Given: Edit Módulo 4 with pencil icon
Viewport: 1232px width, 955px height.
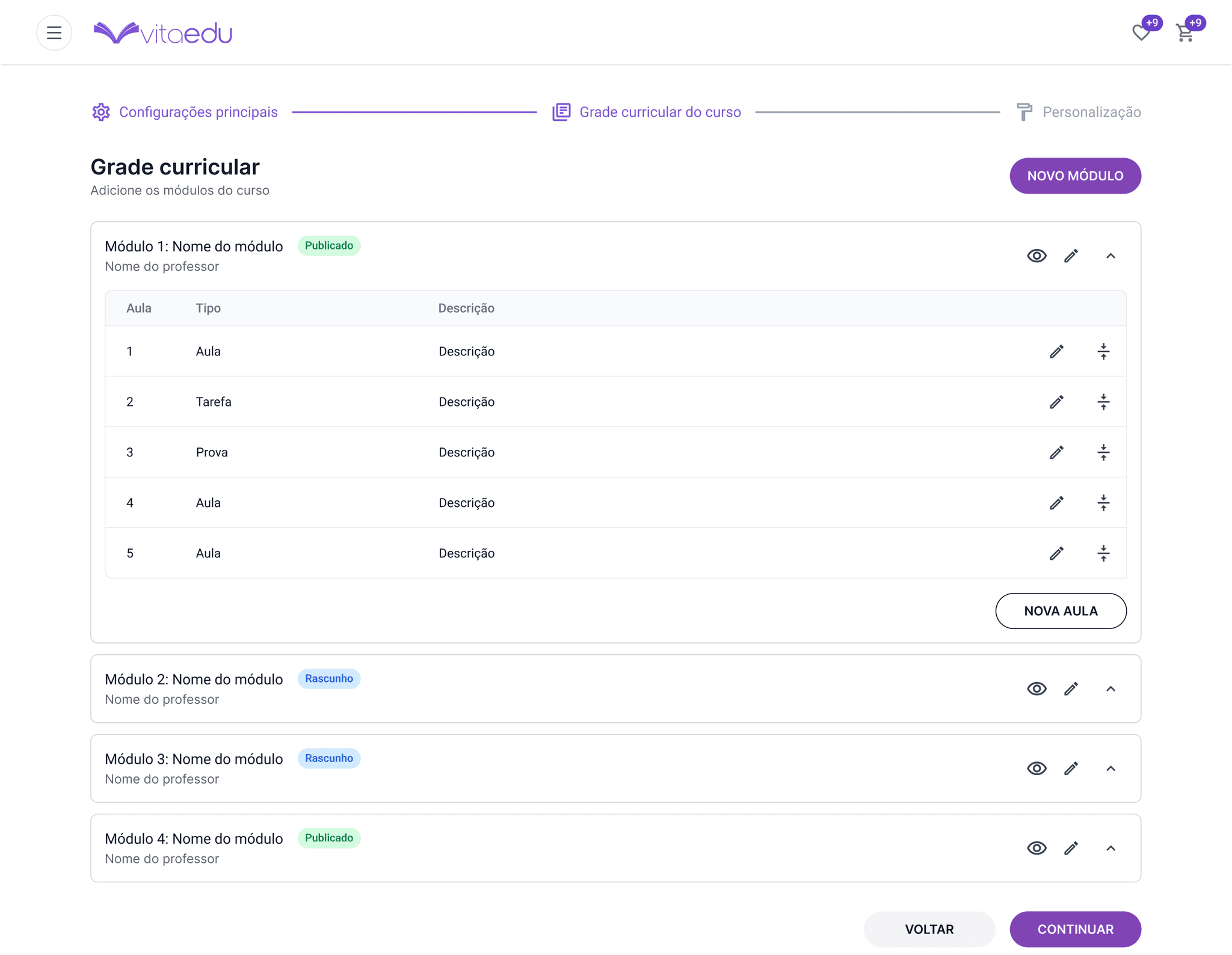Looking at the screenshot, I should pos(1071,848).
